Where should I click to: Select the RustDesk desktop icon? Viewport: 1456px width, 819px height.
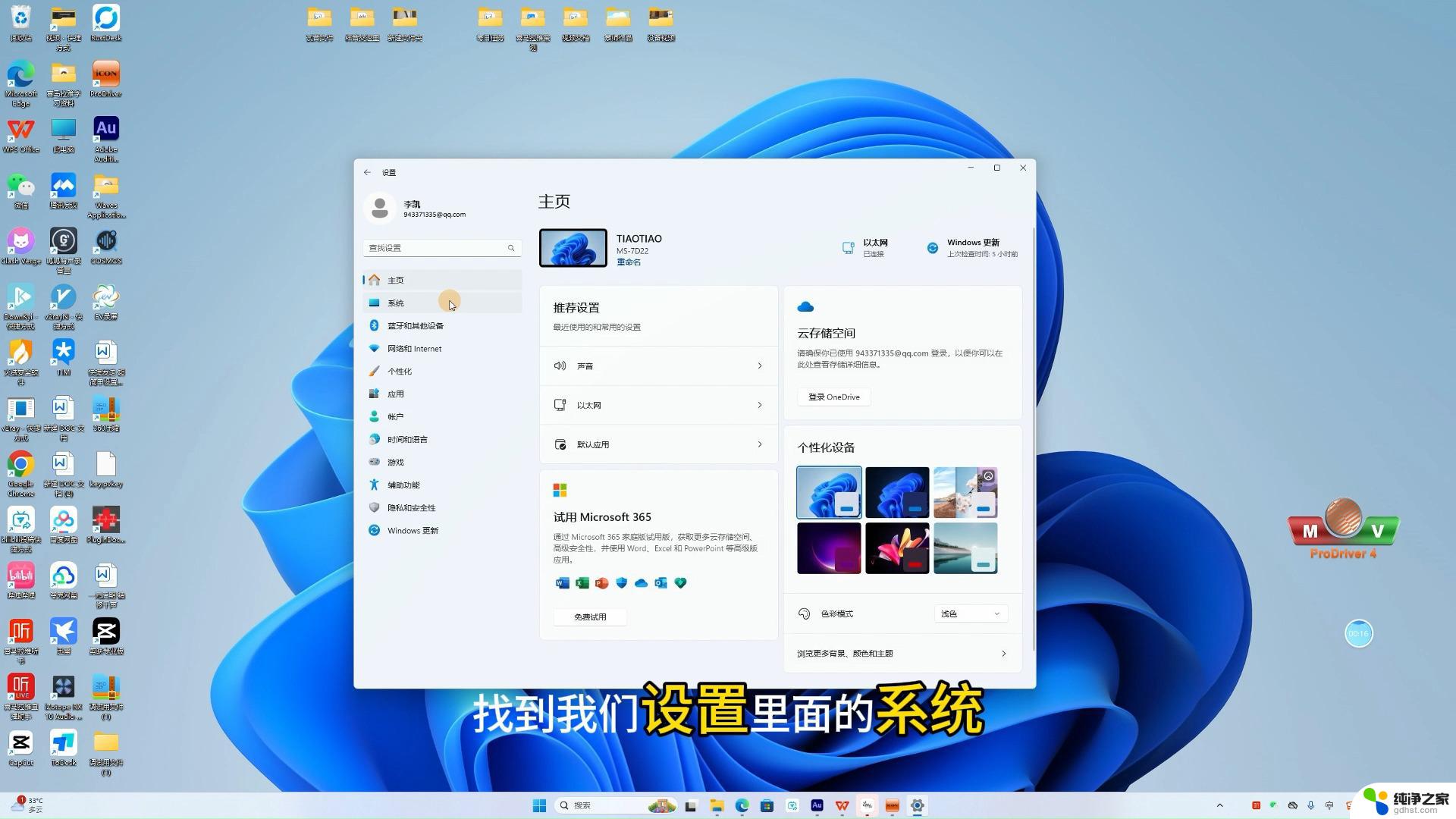pos(106,23)
